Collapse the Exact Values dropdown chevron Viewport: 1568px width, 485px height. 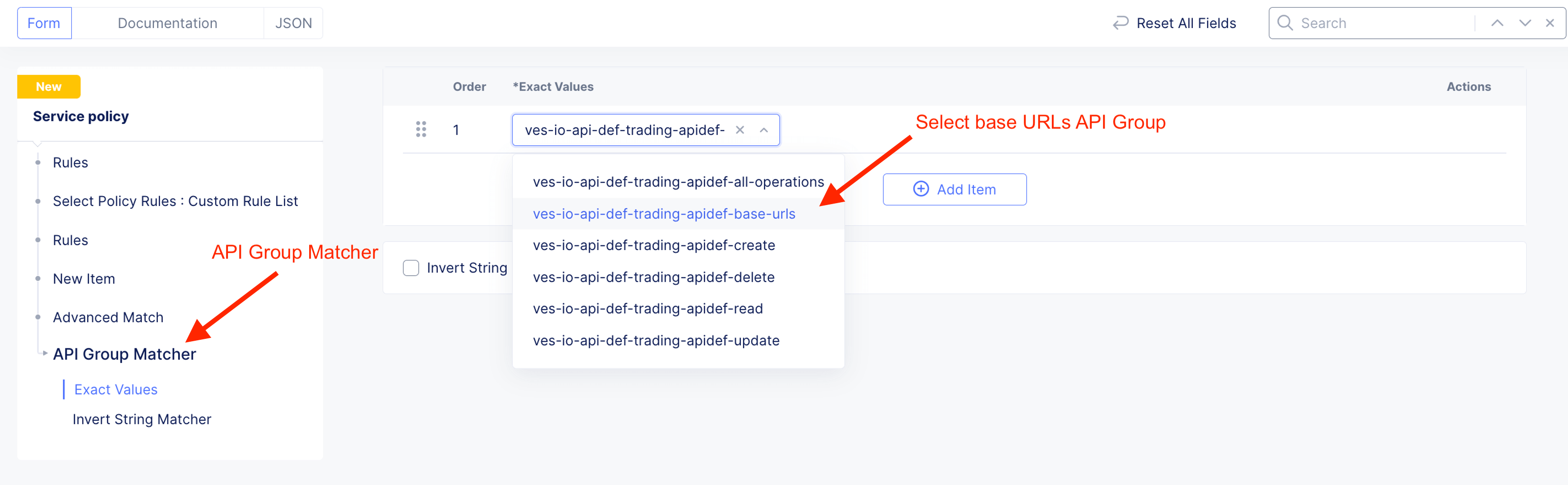764,130
